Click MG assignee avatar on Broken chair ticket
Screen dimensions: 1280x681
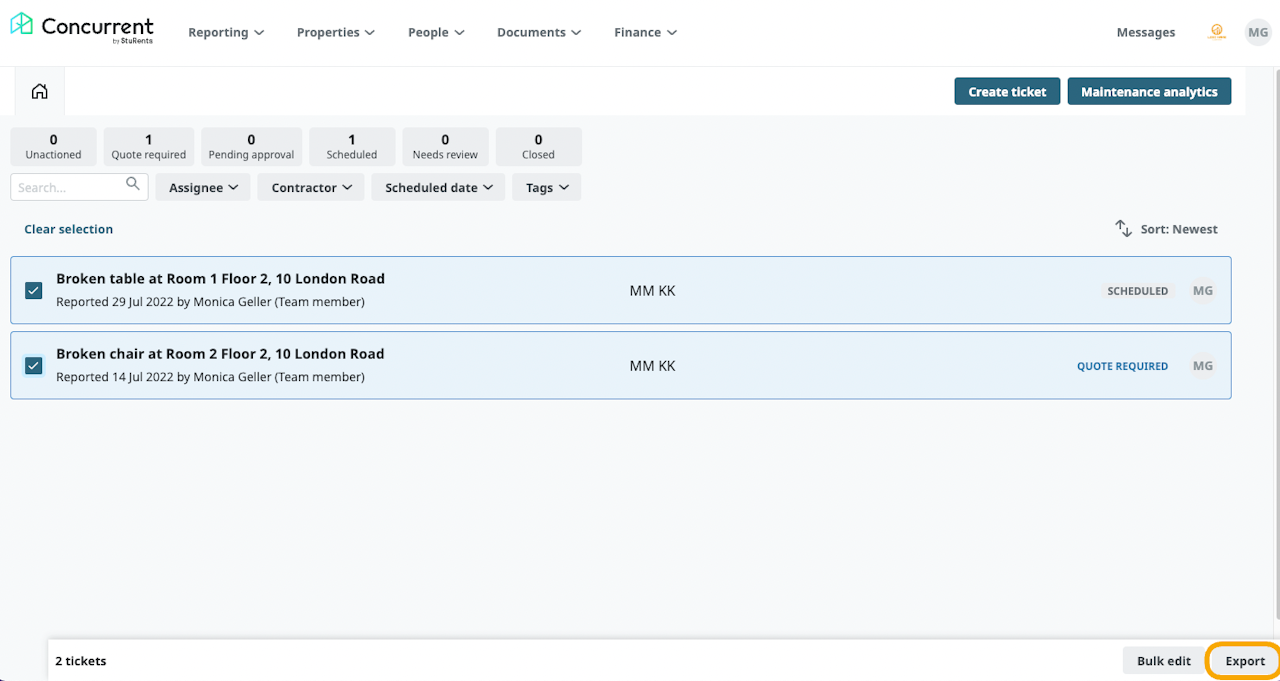pyautogui.click(x=1203, y=366)
